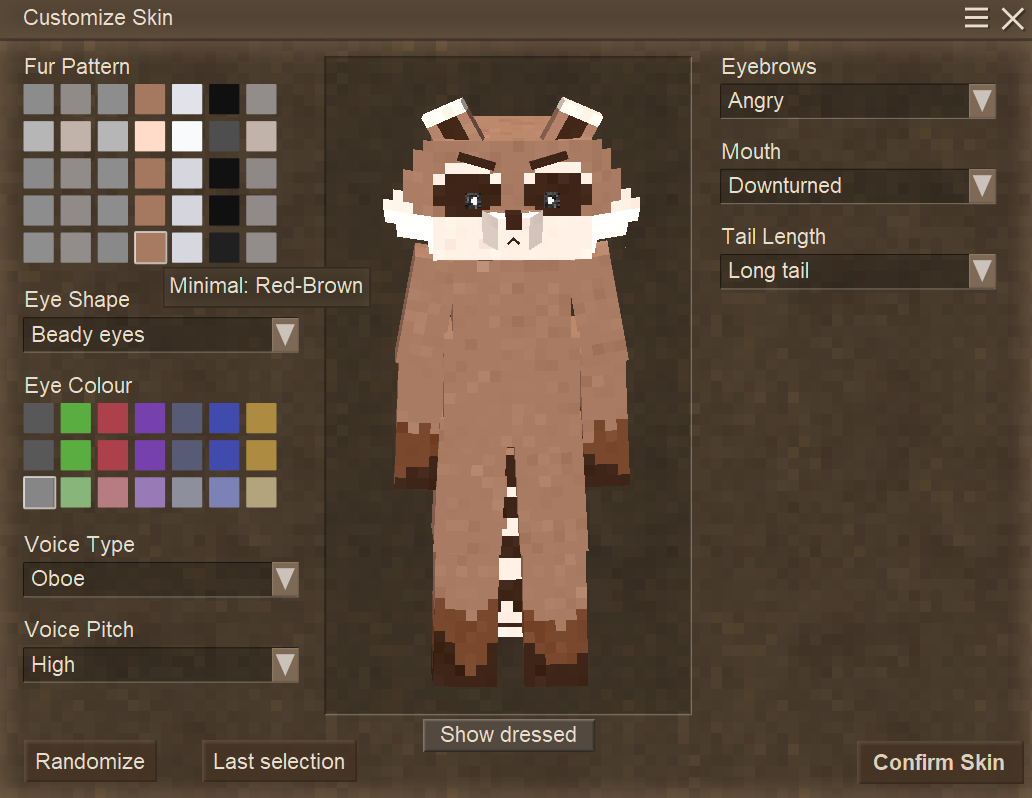
Task: Select the top-row red eye colour
Action: pos(113,418)
